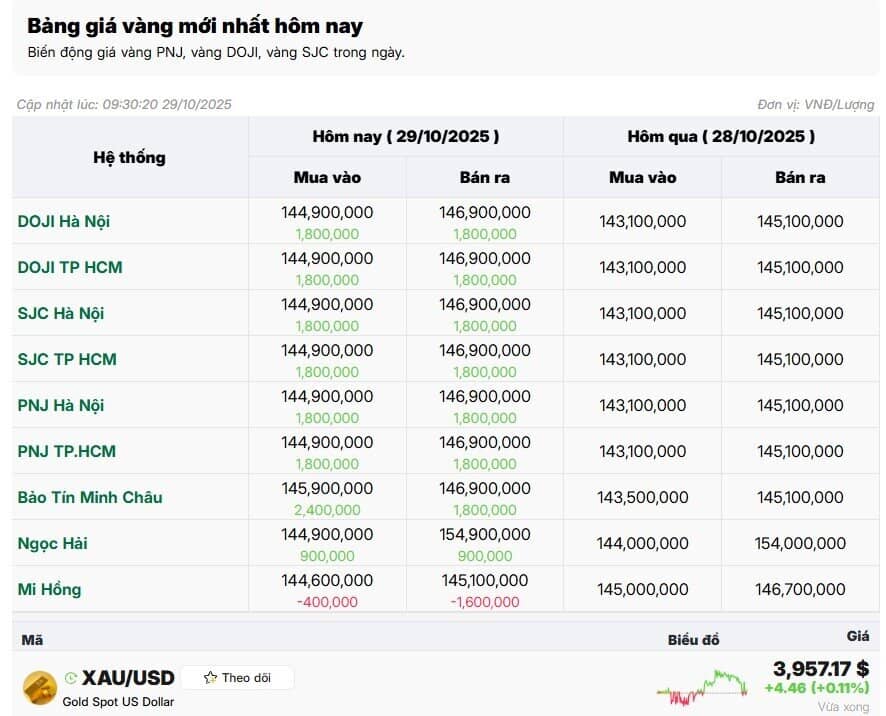This screenshot has width=886, height=716.
Task: Open the DOJI Hà Nội row link
Action: click(x=62, y=221)
